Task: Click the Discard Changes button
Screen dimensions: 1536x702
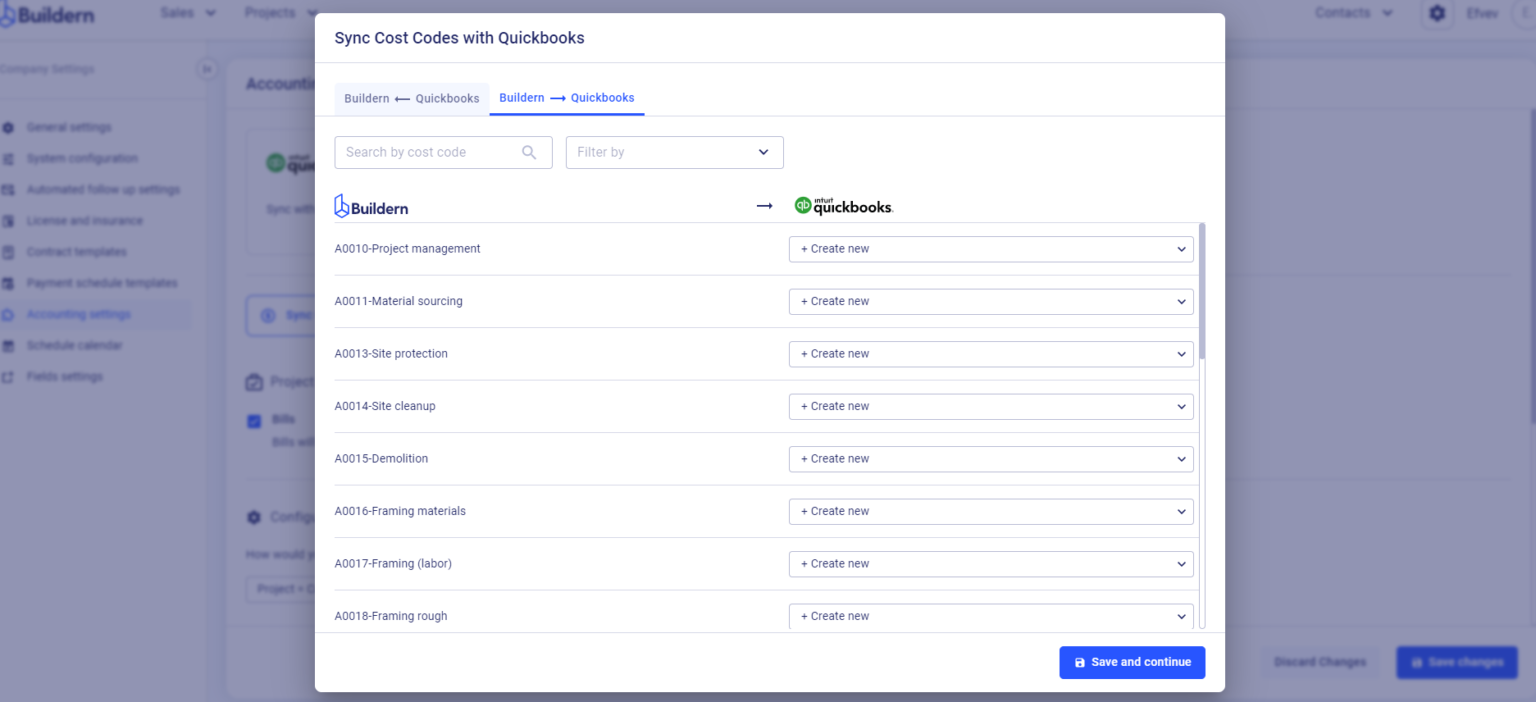Action: (1319, 662)
